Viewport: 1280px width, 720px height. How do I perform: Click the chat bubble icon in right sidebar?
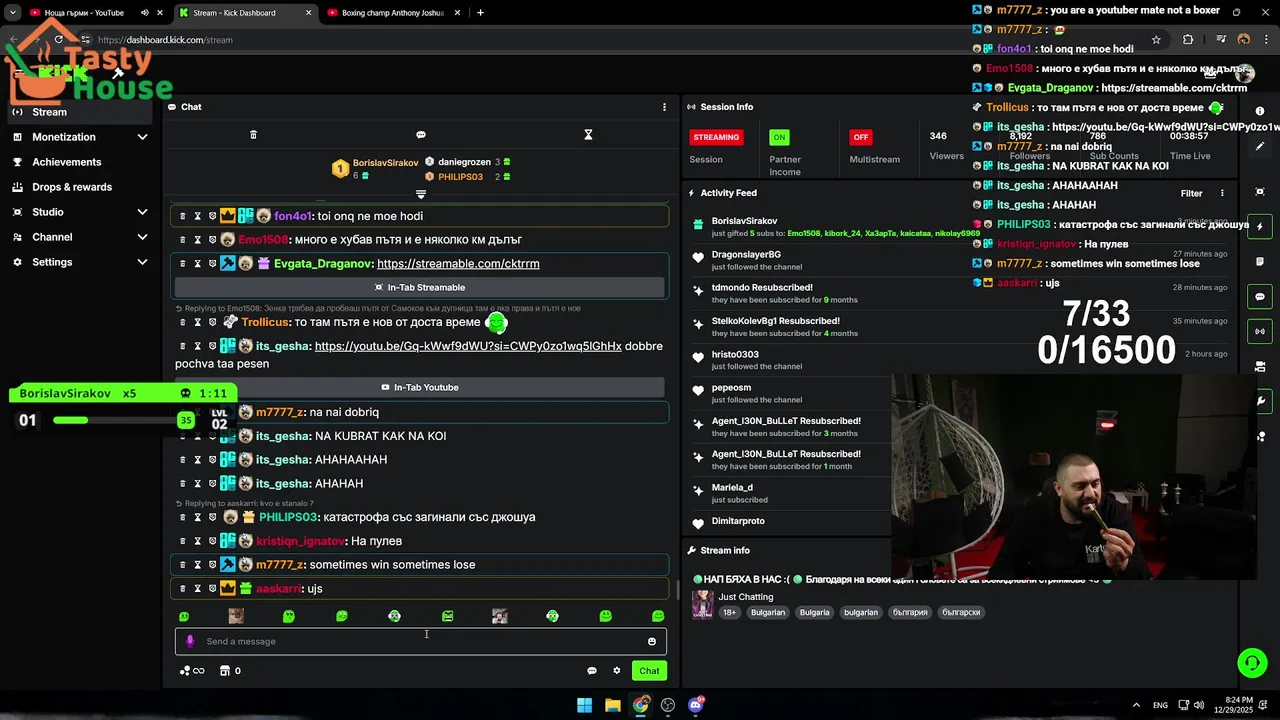pyautogui.click(x=1260, y=297)
